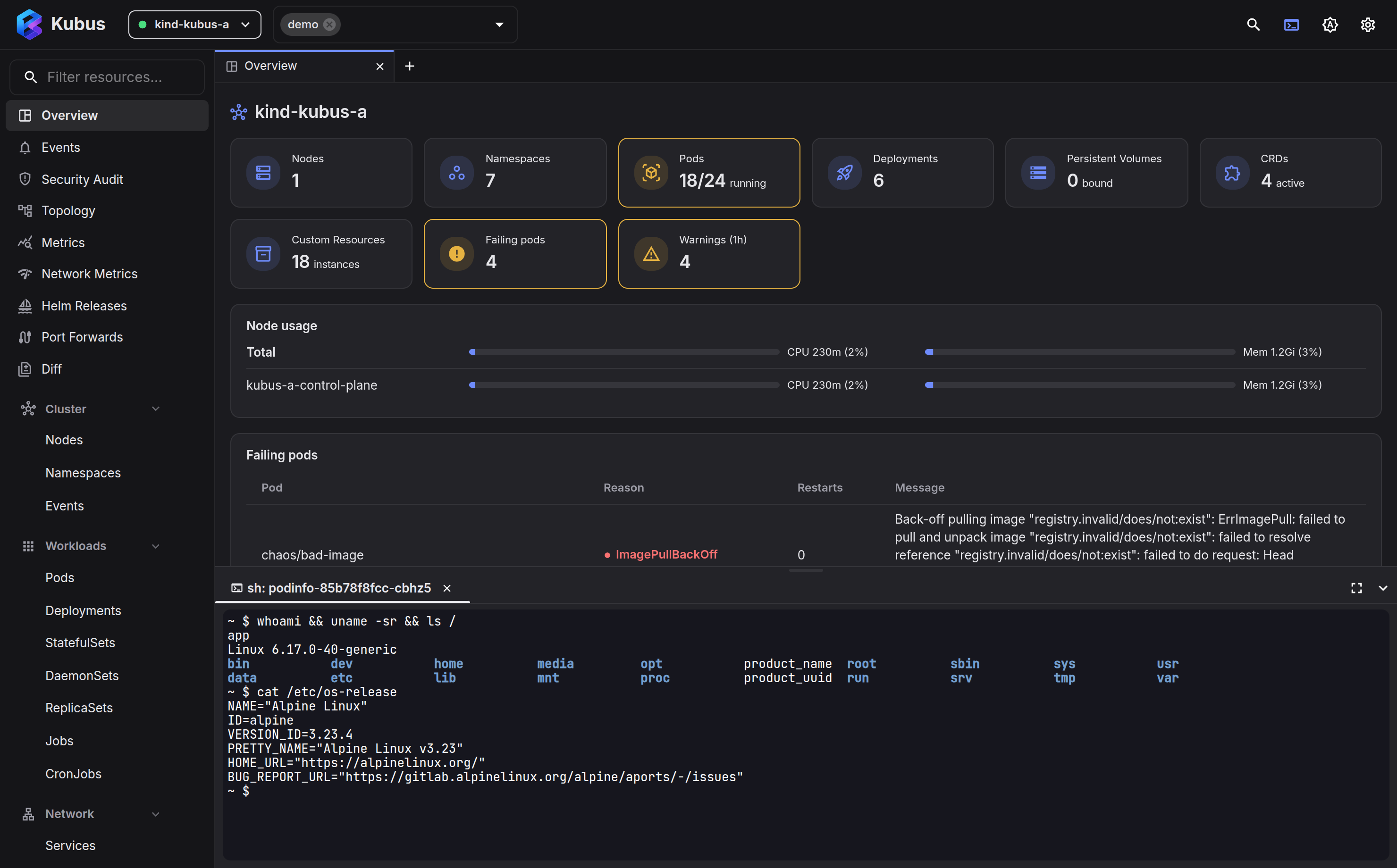This screenshot has width=1397, height=868.
Task: Open StatefulSets under Workloads
Action: (80, 643)
